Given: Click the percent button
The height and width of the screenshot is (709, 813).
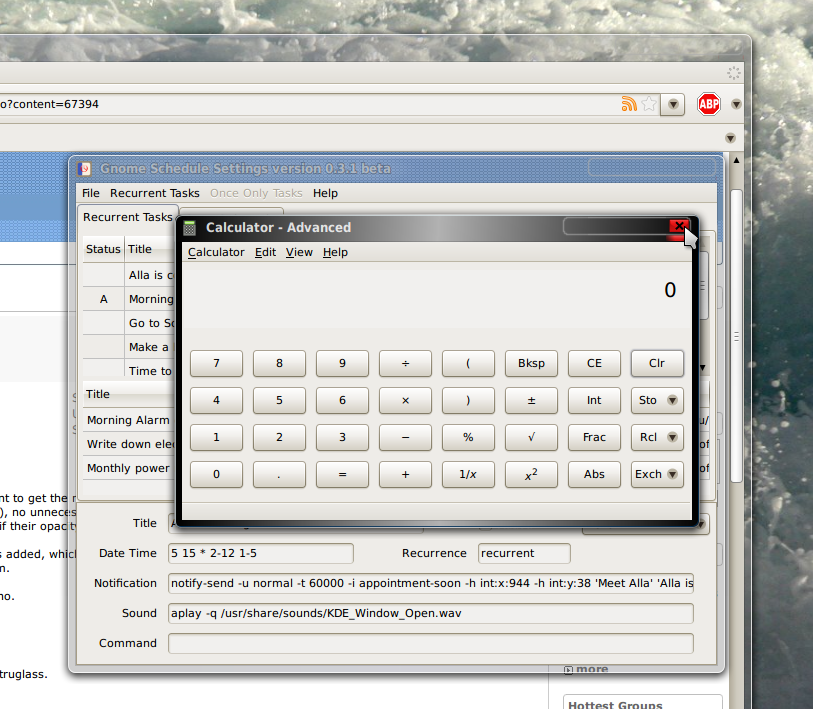Looking at the screenshot, I should [468, 437].
